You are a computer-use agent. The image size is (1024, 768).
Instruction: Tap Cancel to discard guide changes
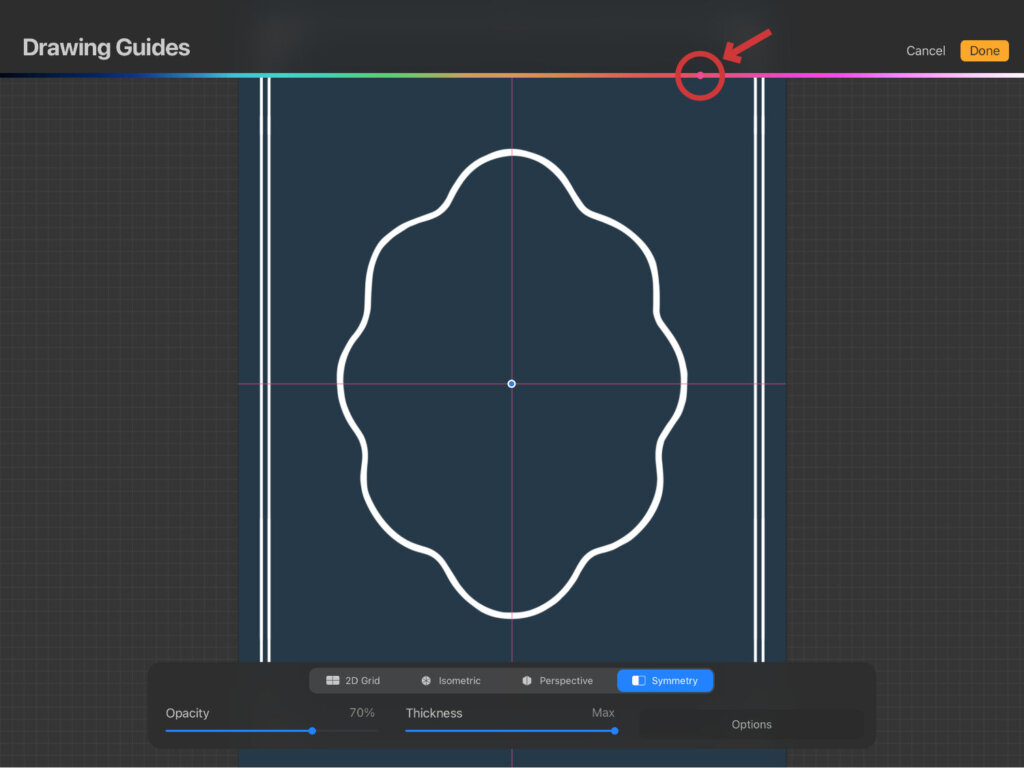point(925,51)
